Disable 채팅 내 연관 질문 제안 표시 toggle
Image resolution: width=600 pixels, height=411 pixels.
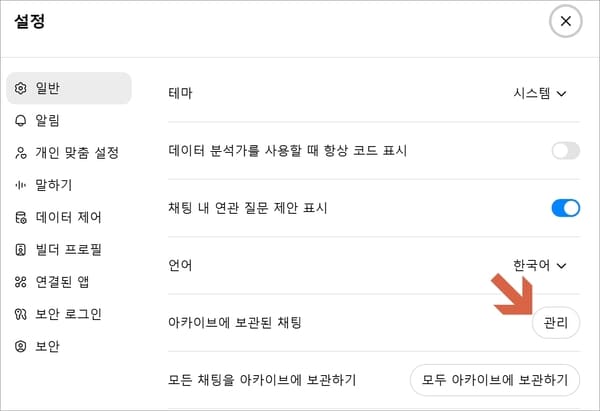(x=566, y=208)
